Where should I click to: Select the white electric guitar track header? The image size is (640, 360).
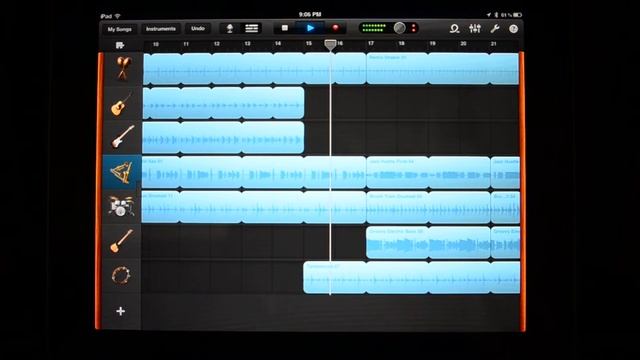pyautogui.click(x=122, y=138)
